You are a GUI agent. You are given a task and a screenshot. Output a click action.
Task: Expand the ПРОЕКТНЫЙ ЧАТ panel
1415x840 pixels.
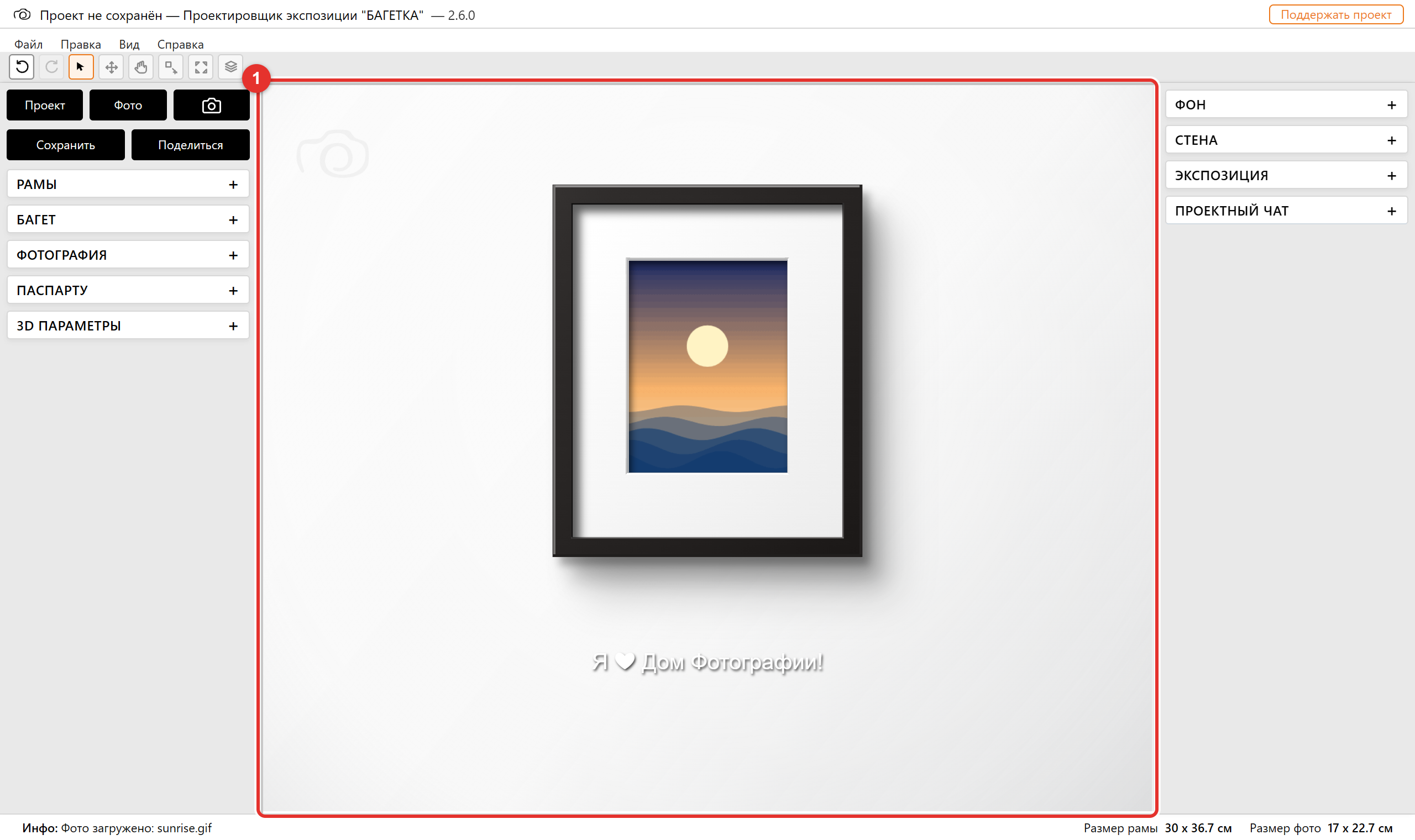coord(1286,211)
